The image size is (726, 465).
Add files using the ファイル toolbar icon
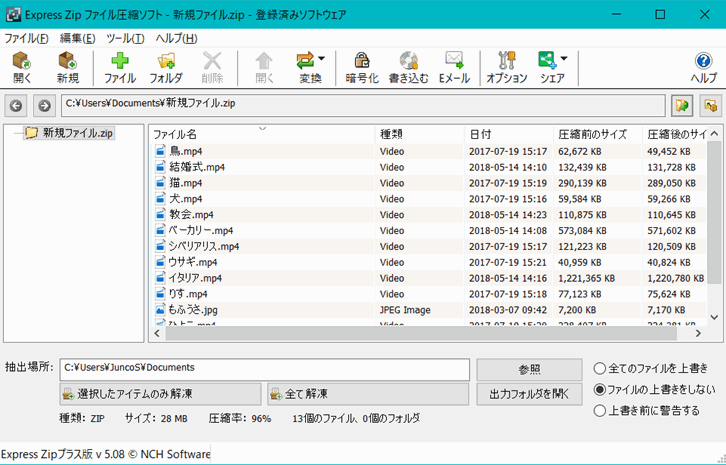(120, 68)
